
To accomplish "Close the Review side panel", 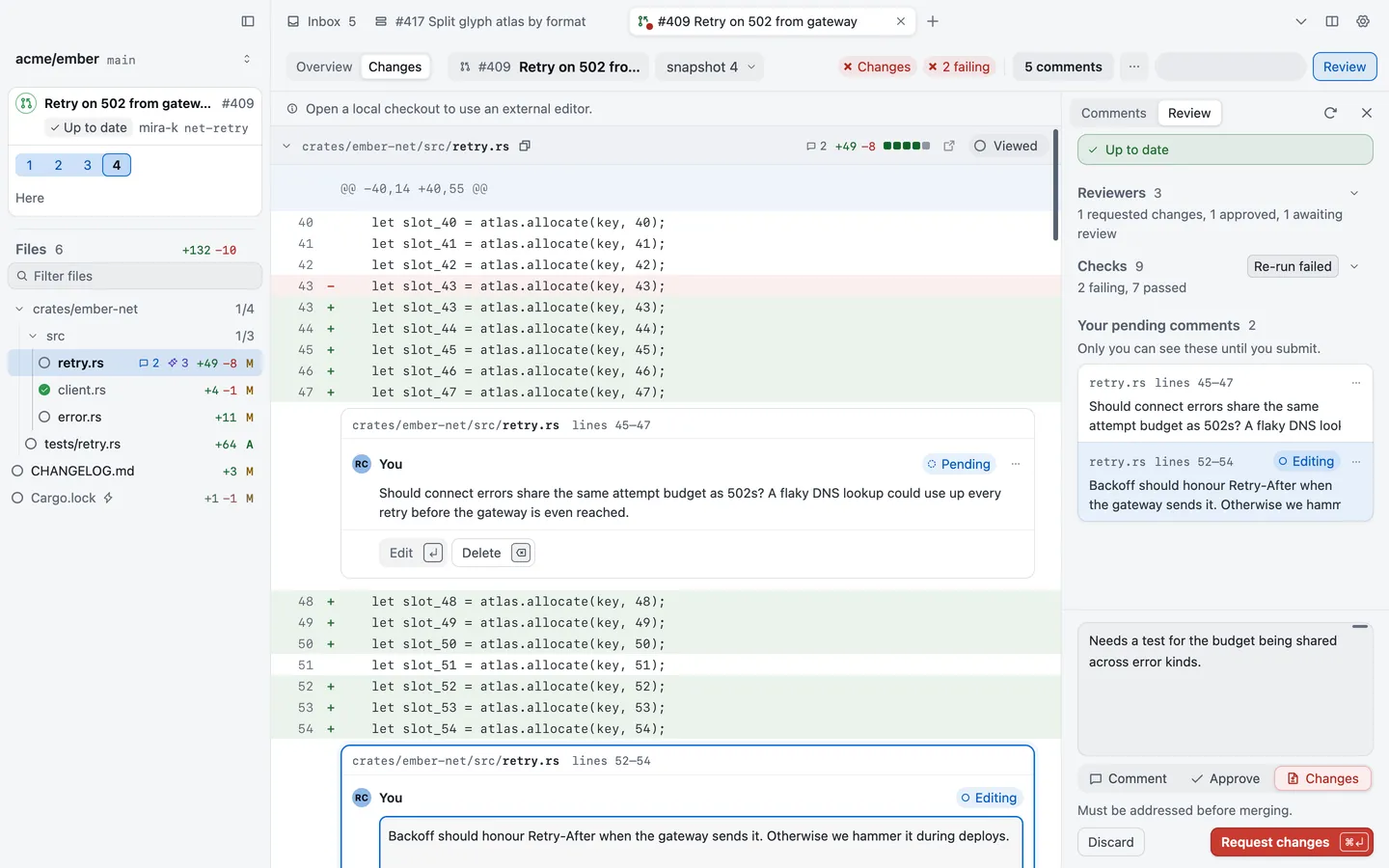I will (x=1367, y=113).
